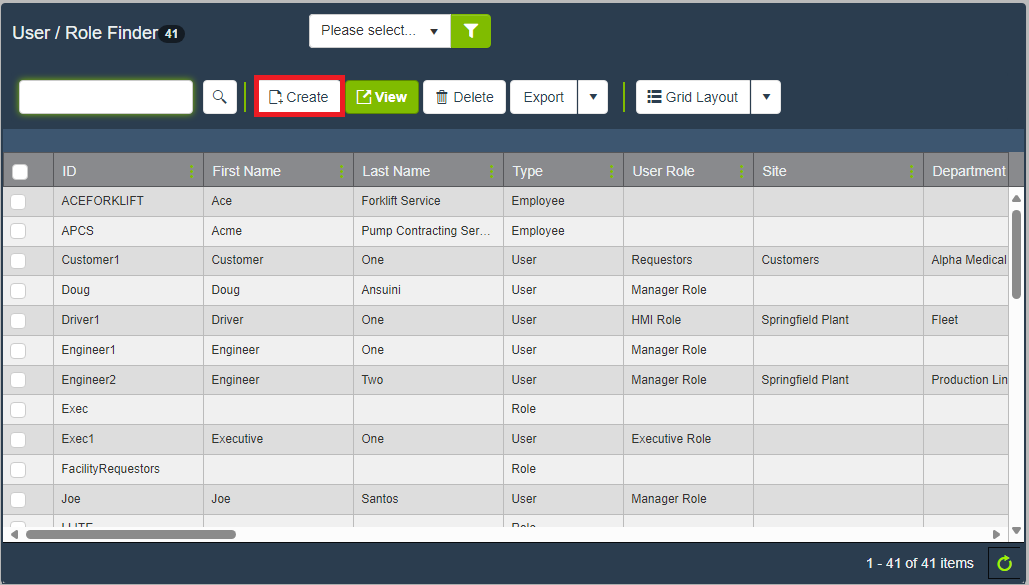Sort by the Last Name column header
The width and height of the screenshot is (1029, 585).
click(x=397, y=172)
